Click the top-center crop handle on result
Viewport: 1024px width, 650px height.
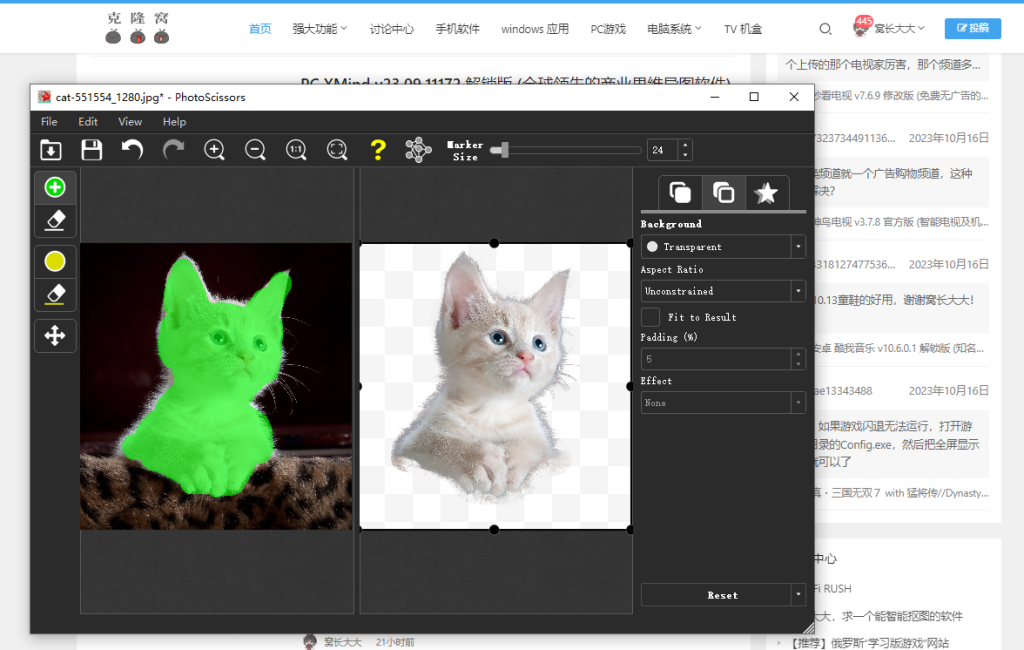tap(494, 244)
